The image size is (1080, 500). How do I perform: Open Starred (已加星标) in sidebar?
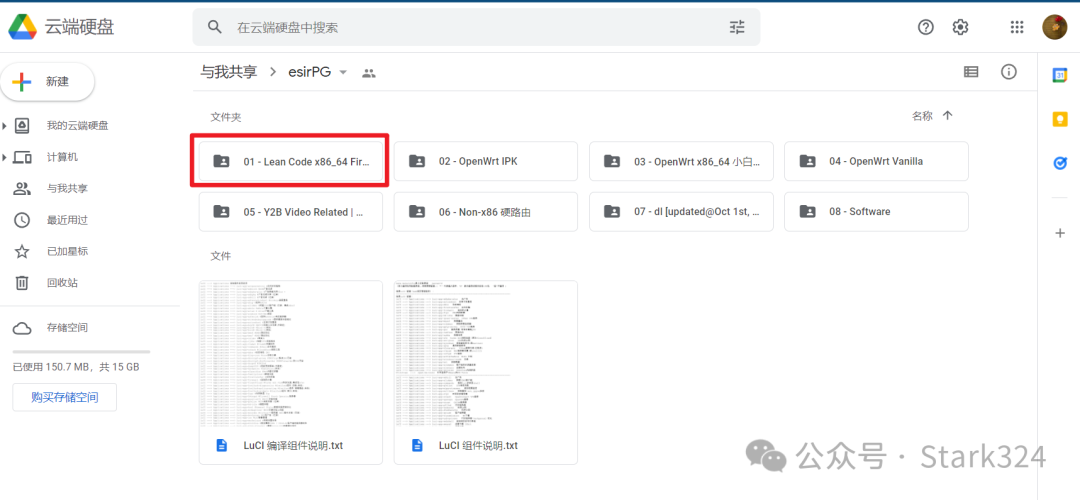67,251
